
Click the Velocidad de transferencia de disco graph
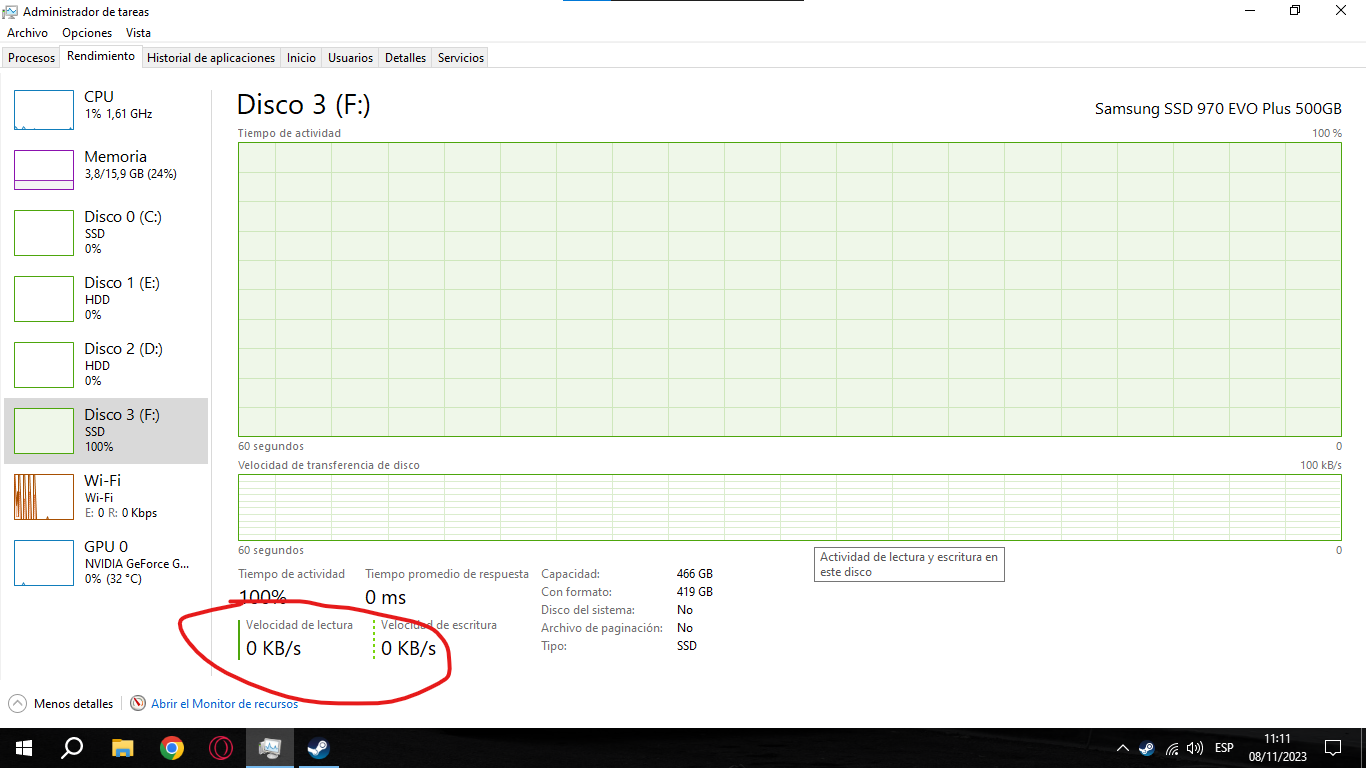pyautogui.click(x=789, y=507)
